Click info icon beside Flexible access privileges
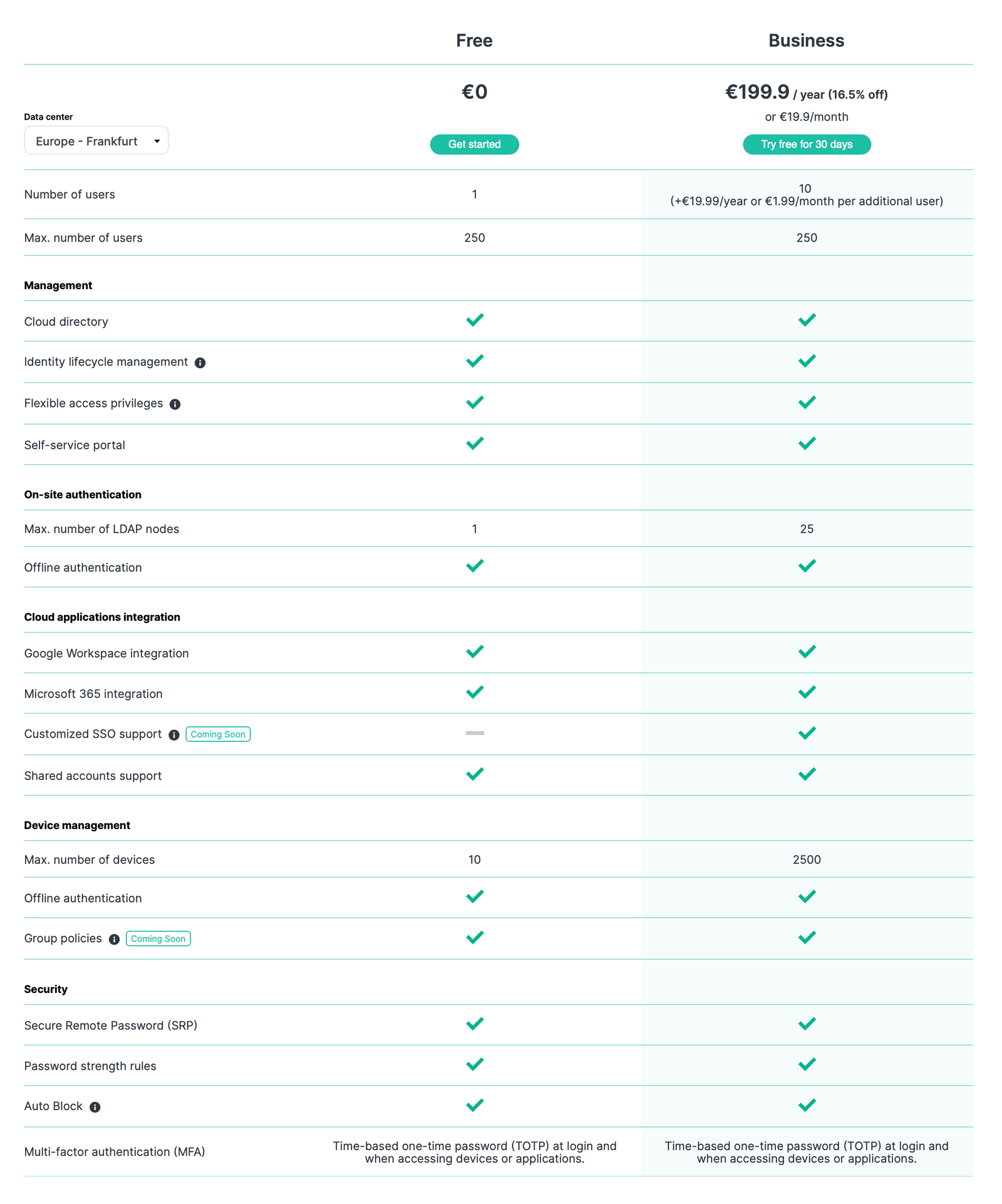1002x1204 pixels. [x=175, y=404]
